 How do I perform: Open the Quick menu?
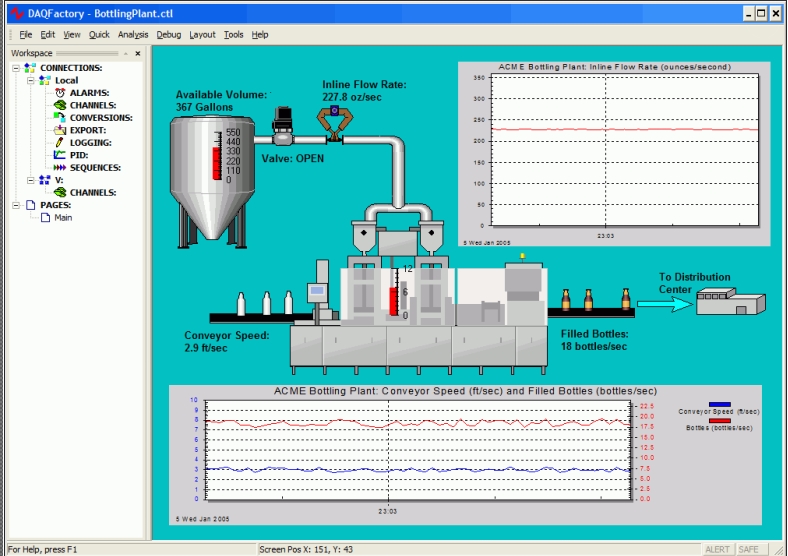click(99, 34)
